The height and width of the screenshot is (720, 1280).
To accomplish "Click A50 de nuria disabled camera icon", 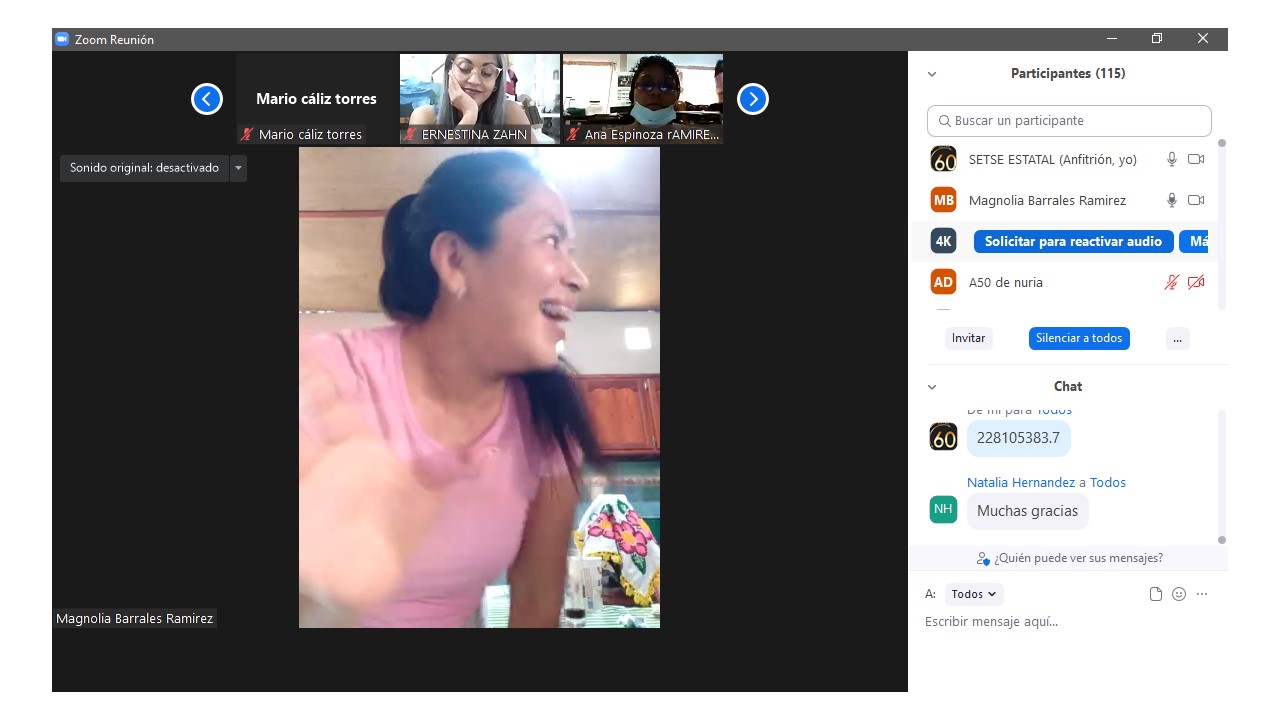I will click(1196, 283).
